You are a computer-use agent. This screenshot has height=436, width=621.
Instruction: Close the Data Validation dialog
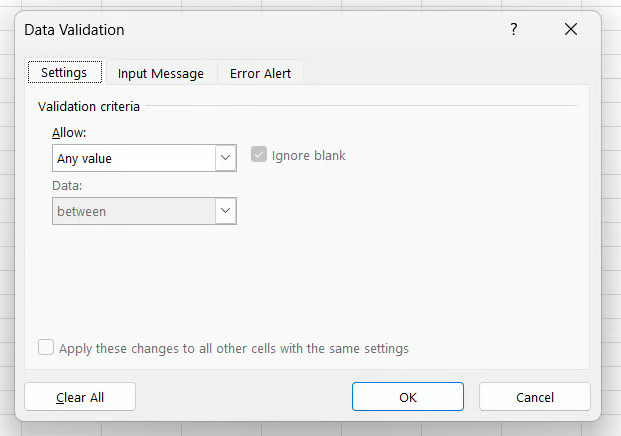pos(571,30)
